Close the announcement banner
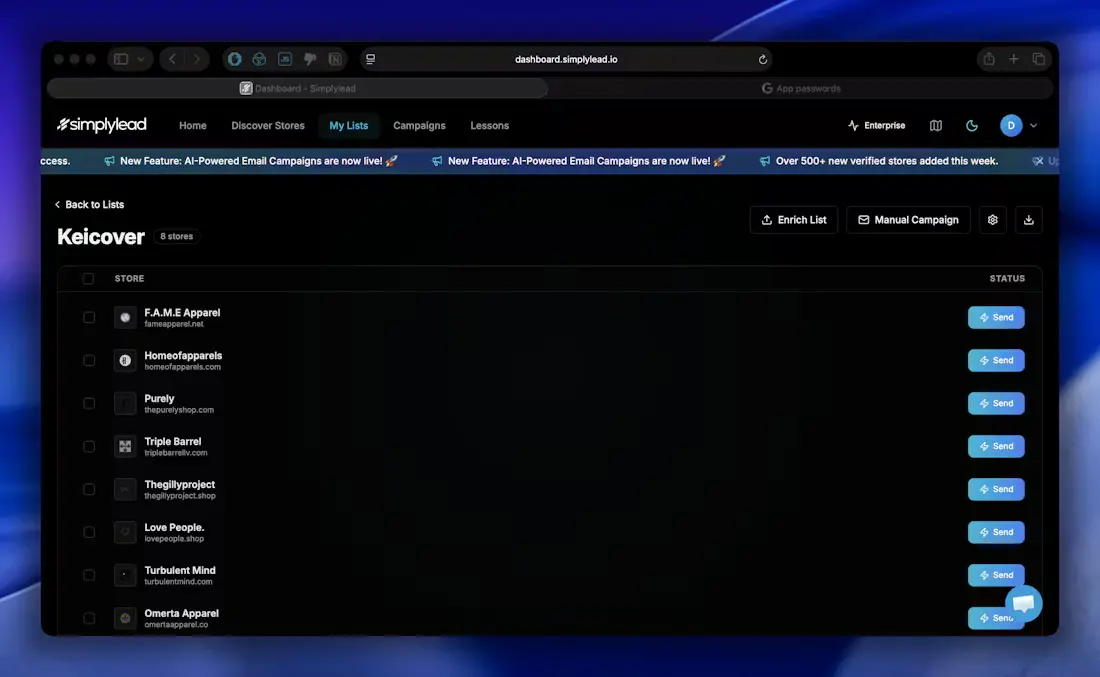The image size is (1100, 677). tap(1038, 161)
